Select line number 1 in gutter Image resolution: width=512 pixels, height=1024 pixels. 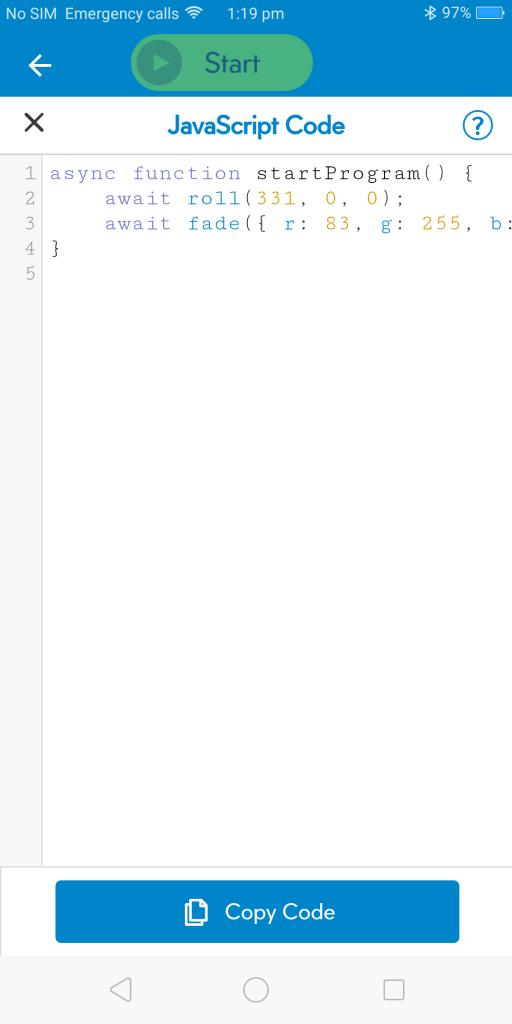29,174
